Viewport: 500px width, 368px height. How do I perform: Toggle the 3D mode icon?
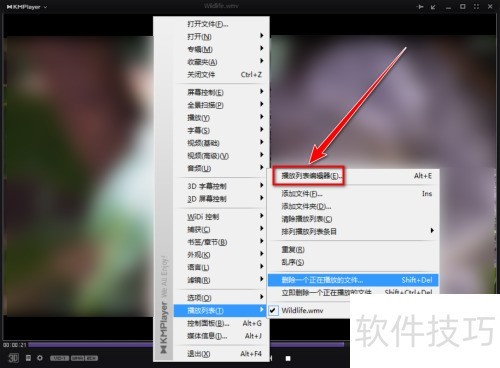click(14, 358)
